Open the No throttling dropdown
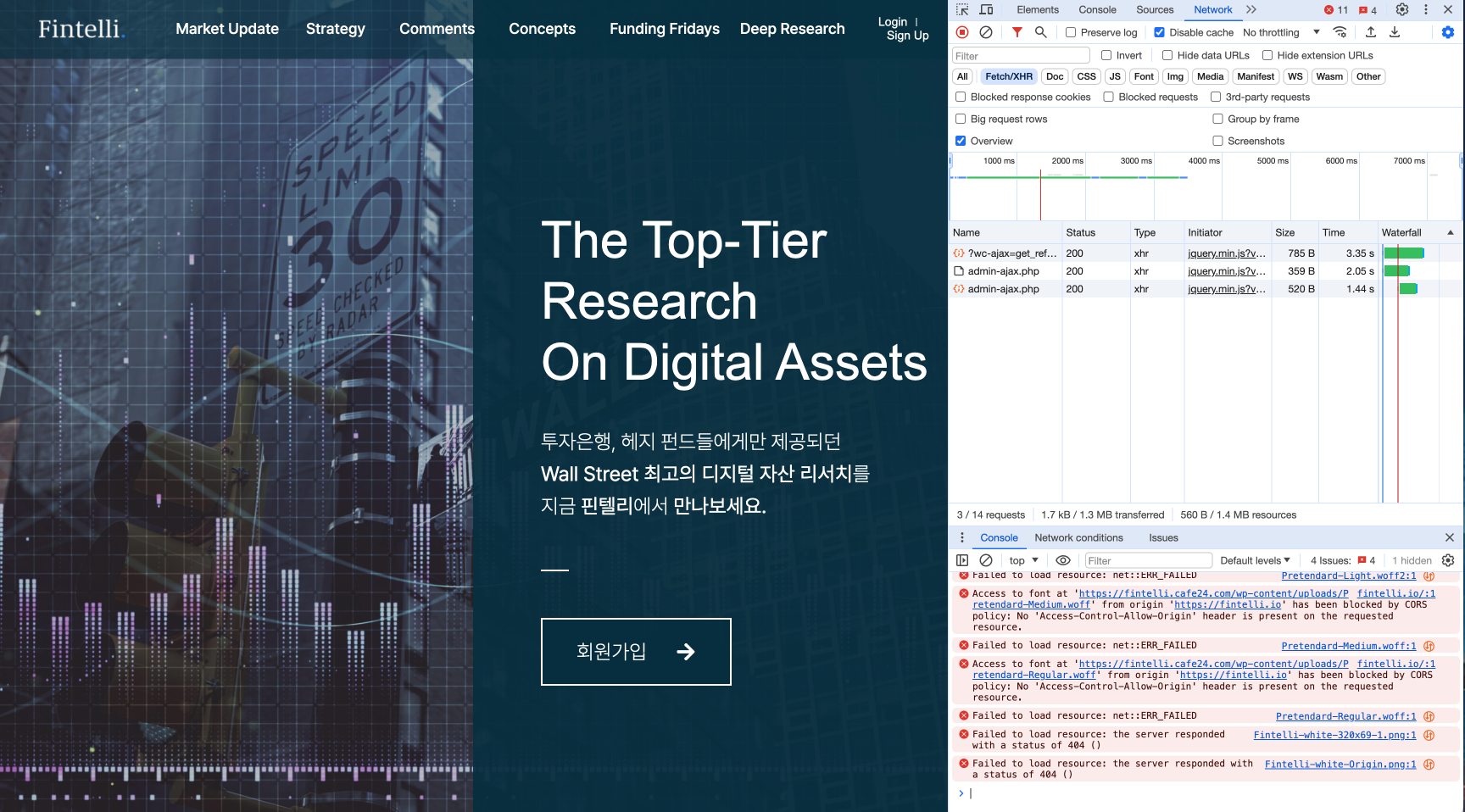 (x=1281, y=32)
